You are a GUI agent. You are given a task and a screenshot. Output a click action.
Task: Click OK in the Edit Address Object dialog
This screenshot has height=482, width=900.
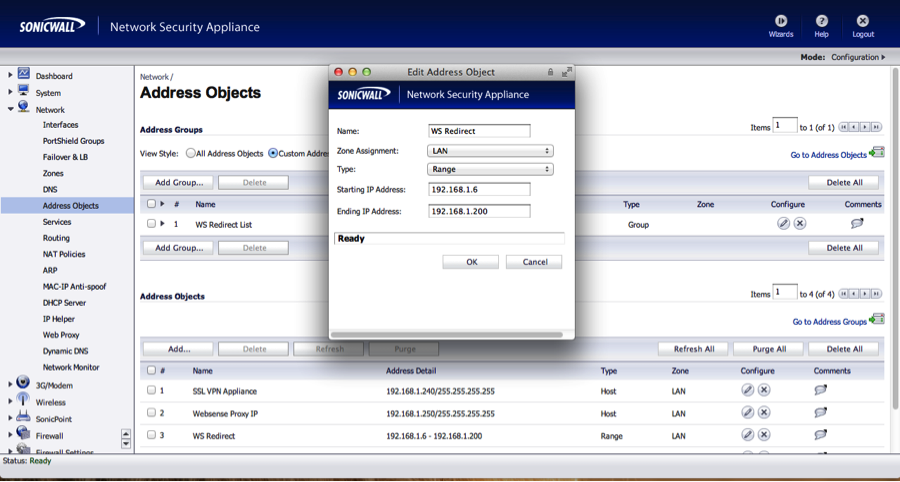[471, 262]
